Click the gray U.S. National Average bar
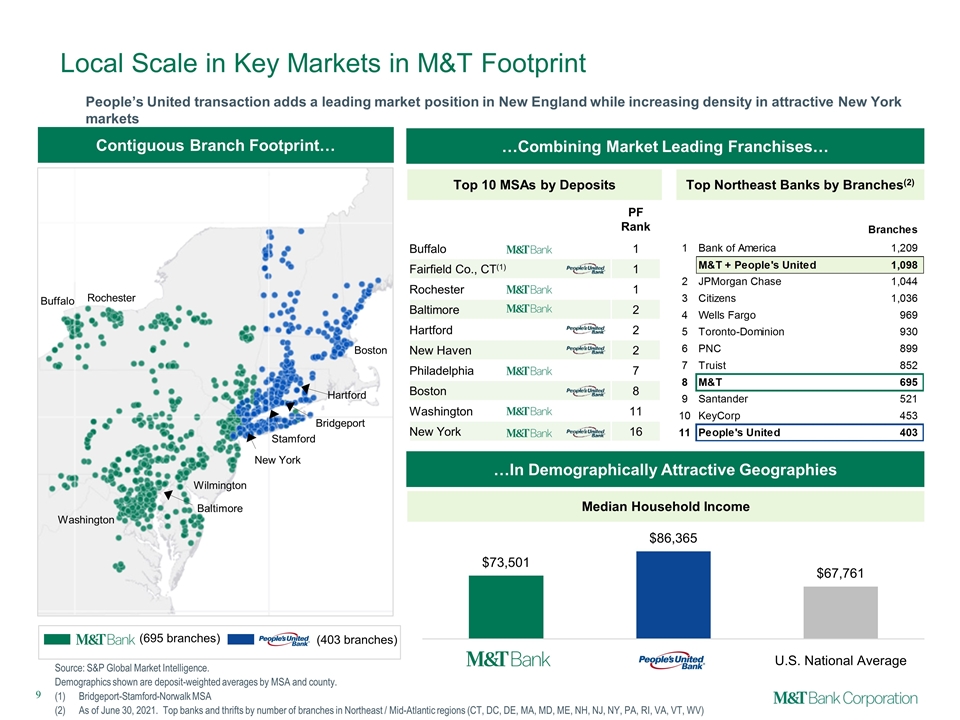960x720 pixels. (840, 612)
